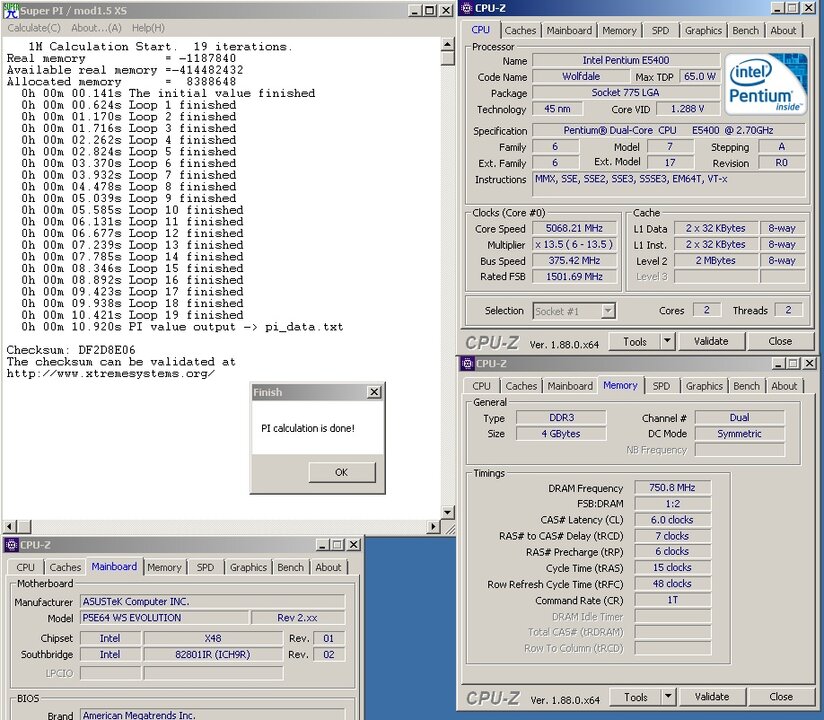824x720 pixels.
Task: Click the motherboard model P5E64 WS EVOLUTION
Action: click(x=164, y=618)
